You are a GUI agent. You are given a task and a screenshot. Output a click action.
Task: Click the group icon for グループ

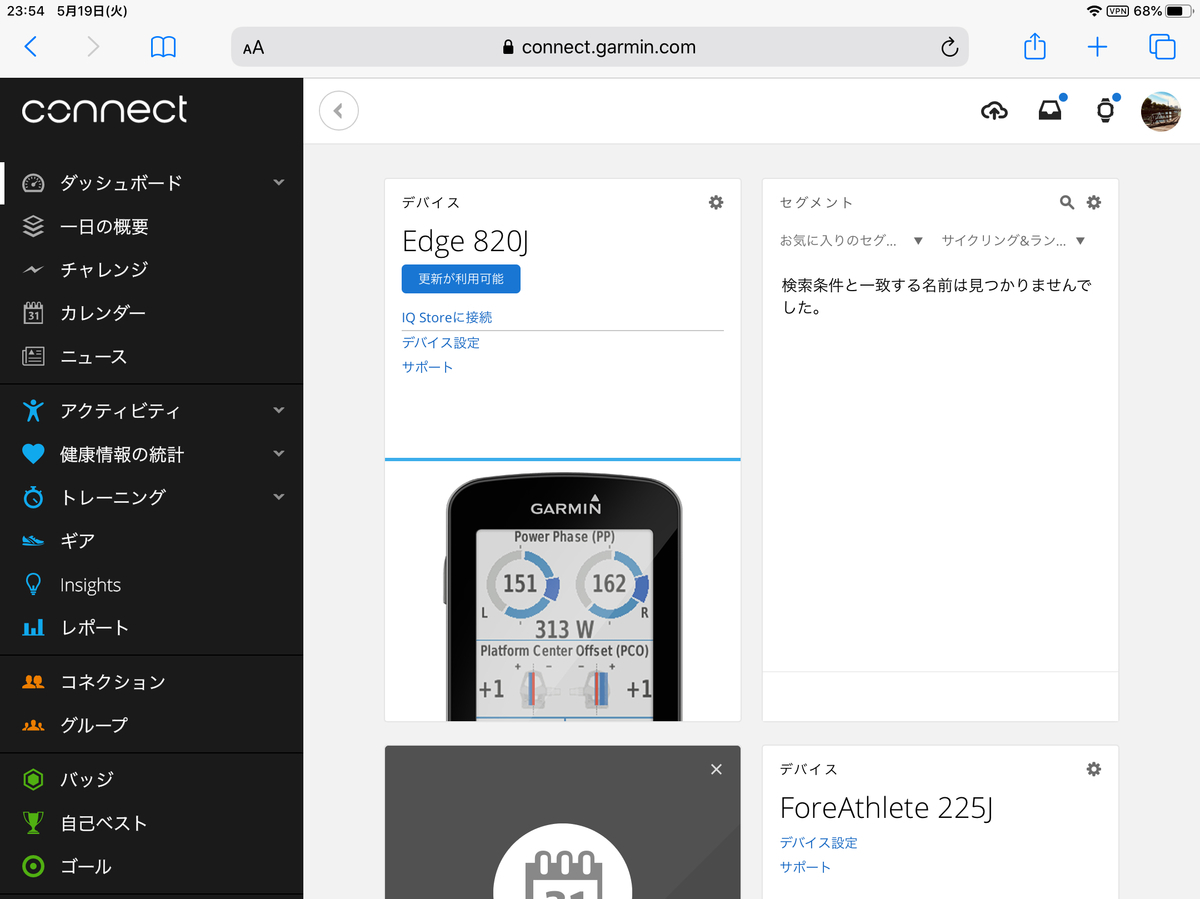coord(33,725)
